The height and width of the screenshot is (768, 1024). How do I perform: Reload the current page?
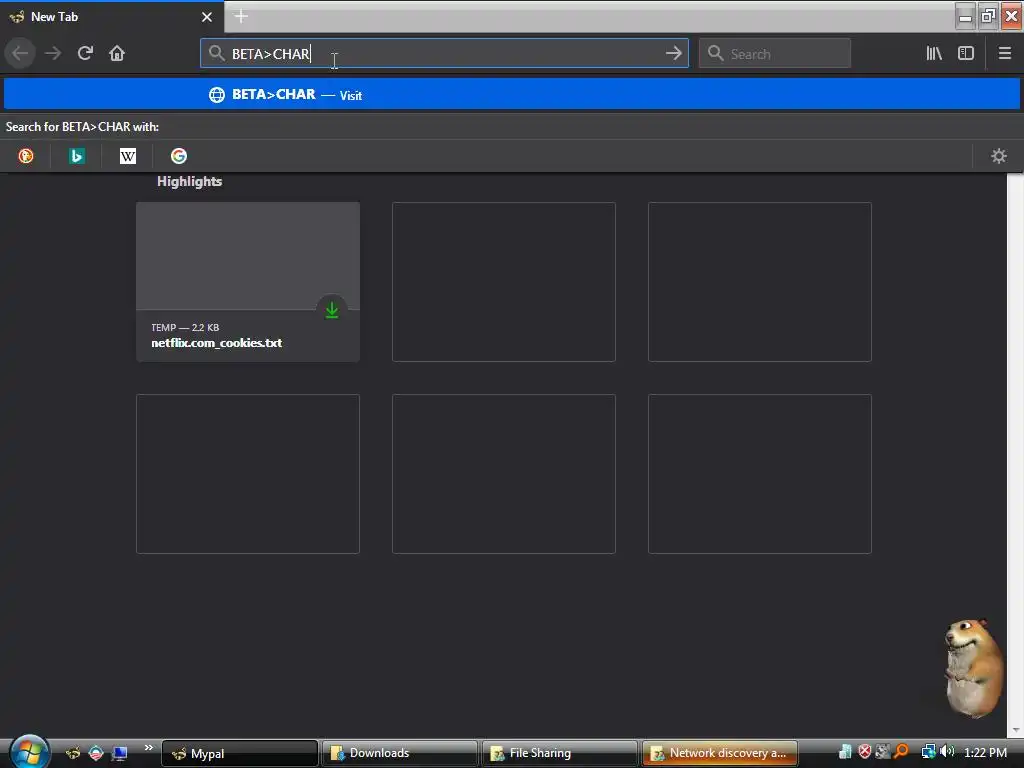tap(85, 53)
